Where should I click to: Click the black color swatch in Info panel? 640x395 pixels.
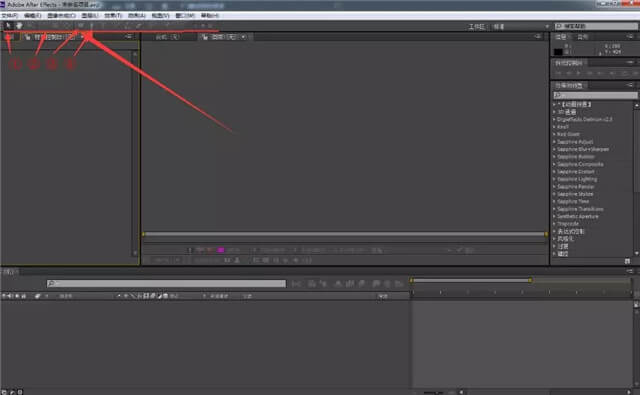click(558, 52)
